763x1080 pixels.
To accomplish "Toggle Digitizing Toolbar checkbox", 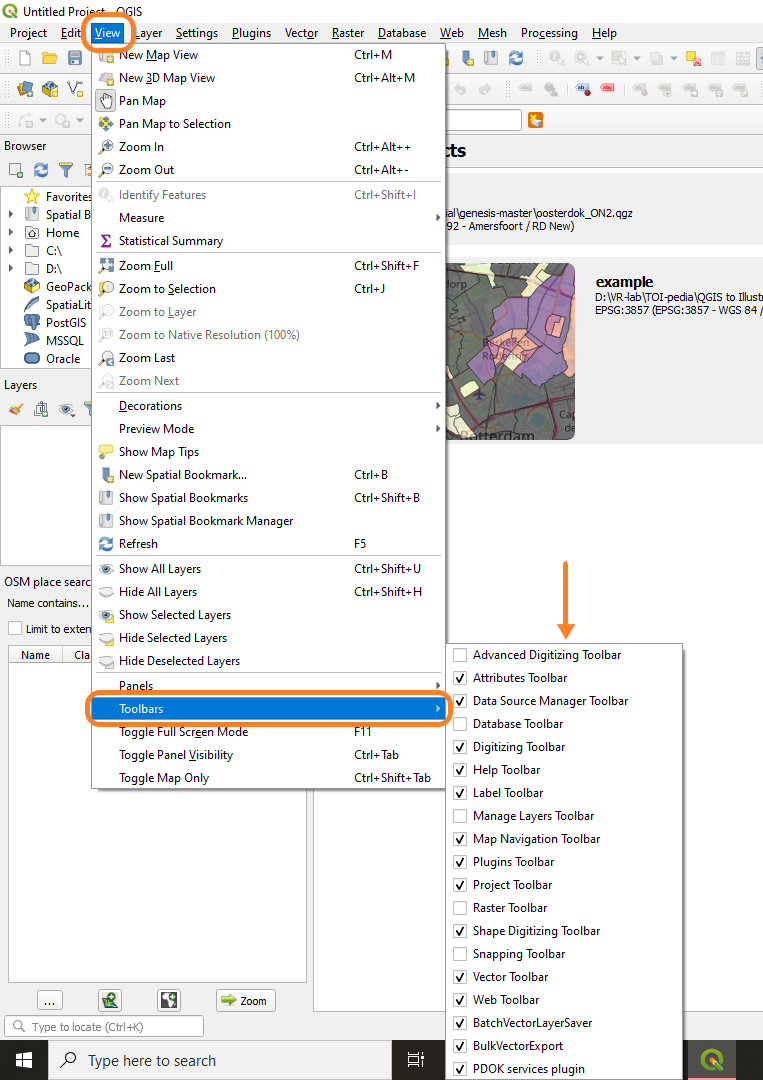I will pyautogui.click(x=460, y=747).
